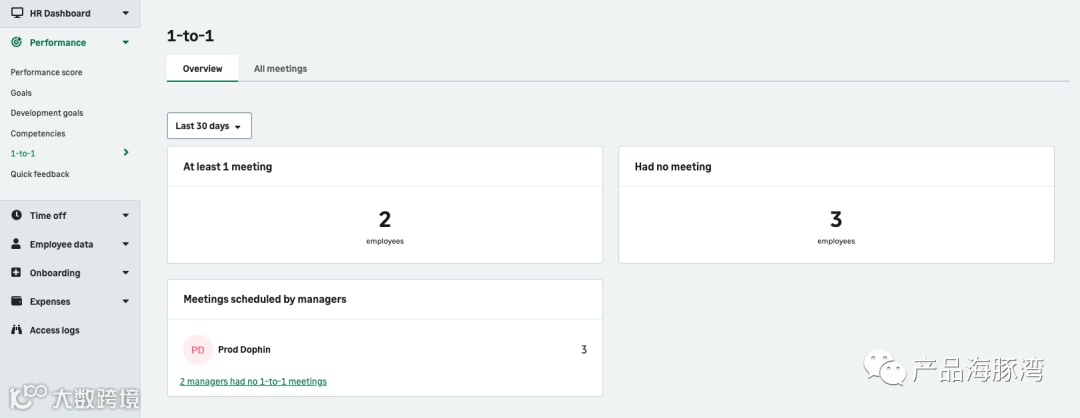Open managers had no 1-to-1 meetings link

(253, 381)
